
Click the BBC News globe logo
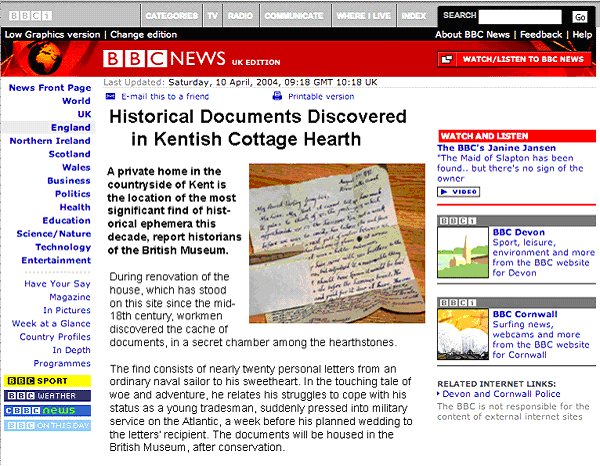(x=45, y=59)
